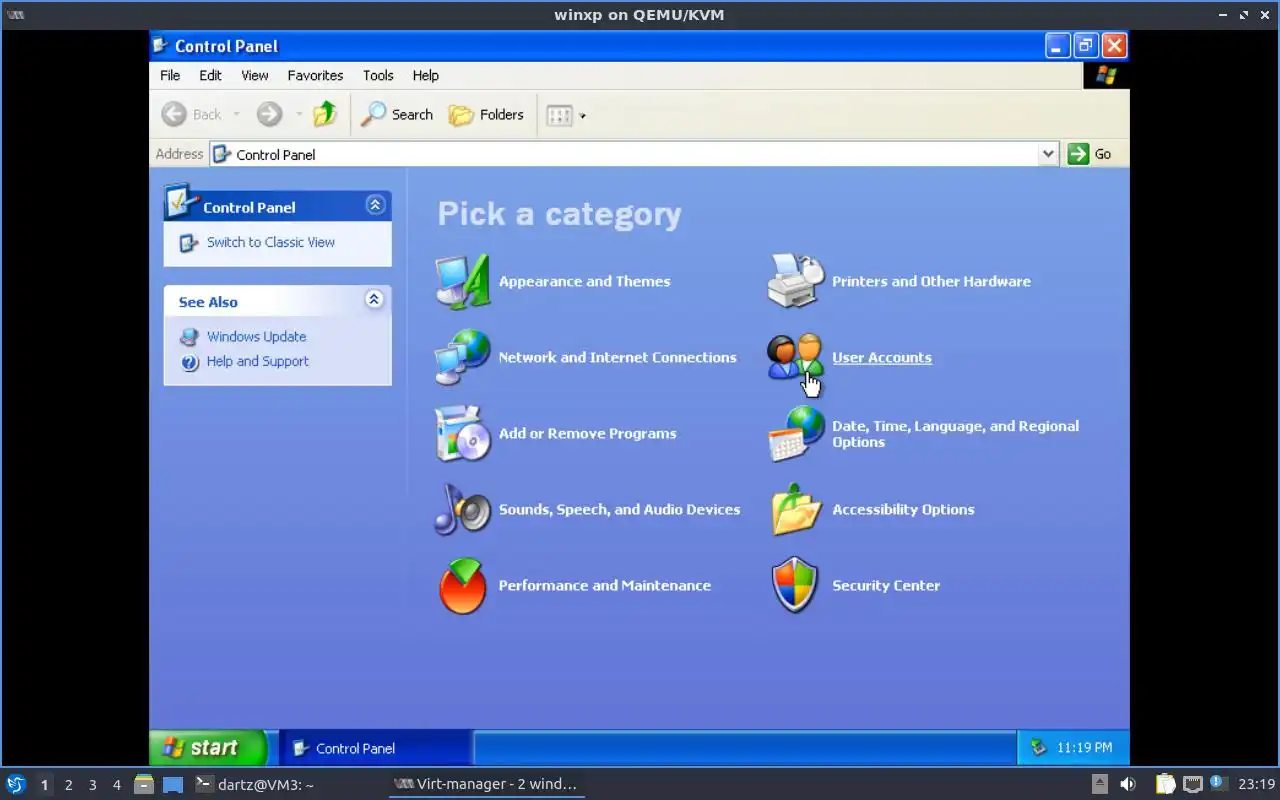Click Add or Remove Programs link text
1280x800 pixels.
click(587, 434)
